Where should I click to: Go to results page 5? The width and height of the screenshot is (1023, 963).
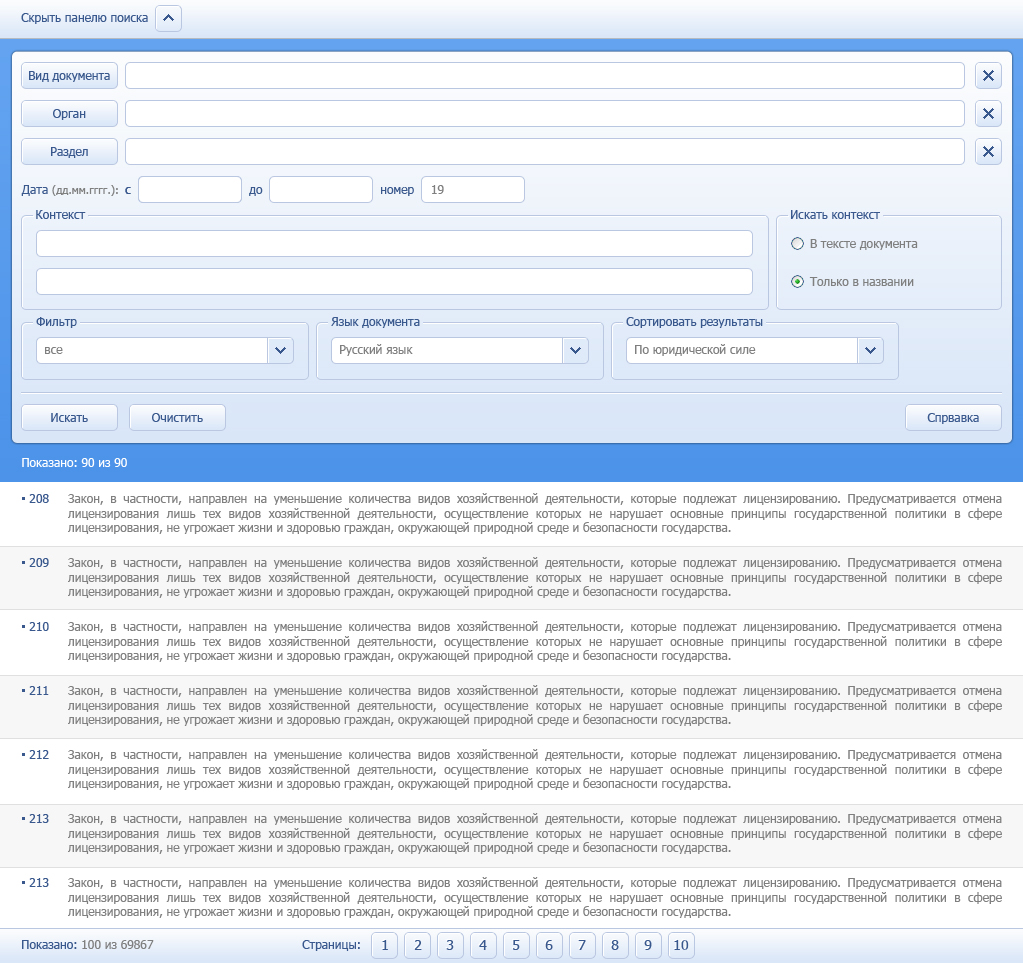coord(516,945)
